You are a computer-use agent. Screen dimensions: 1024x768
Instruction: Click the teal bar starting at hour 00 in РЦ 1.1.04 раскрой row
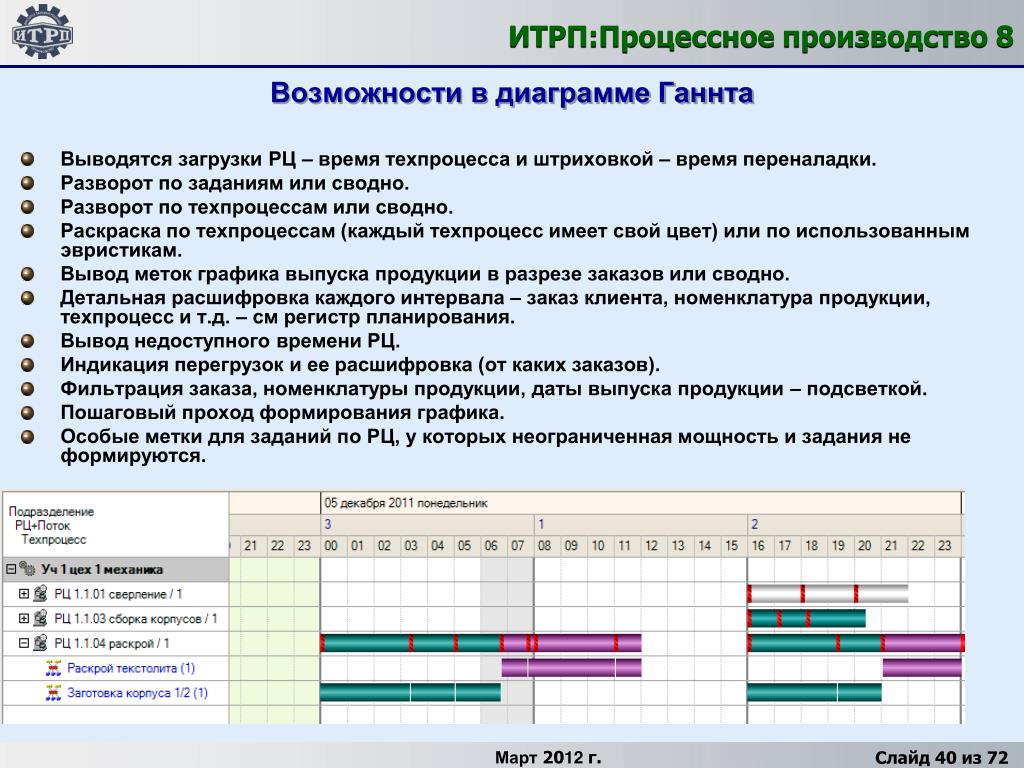tap(411, 643)
